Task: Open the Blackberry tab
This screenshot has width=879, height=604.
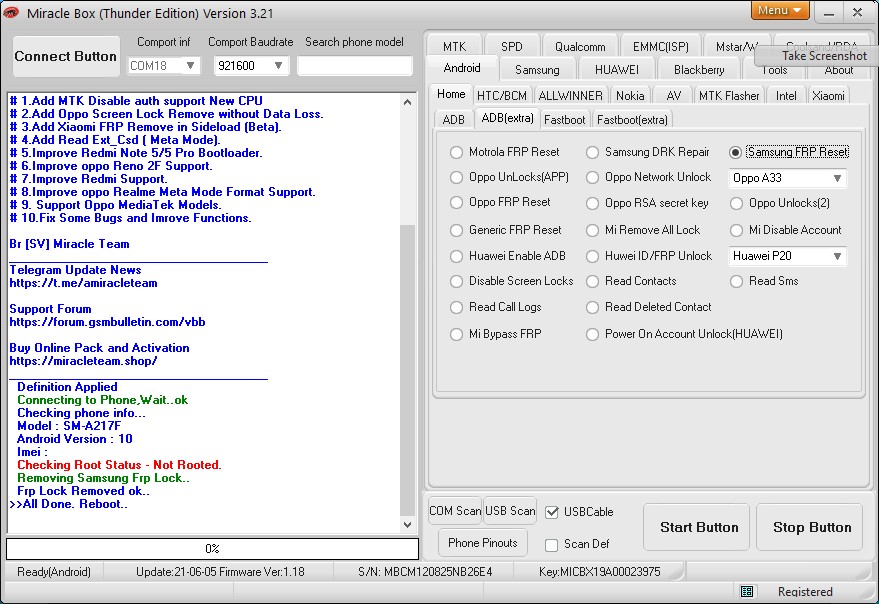Action: [699, 70]
